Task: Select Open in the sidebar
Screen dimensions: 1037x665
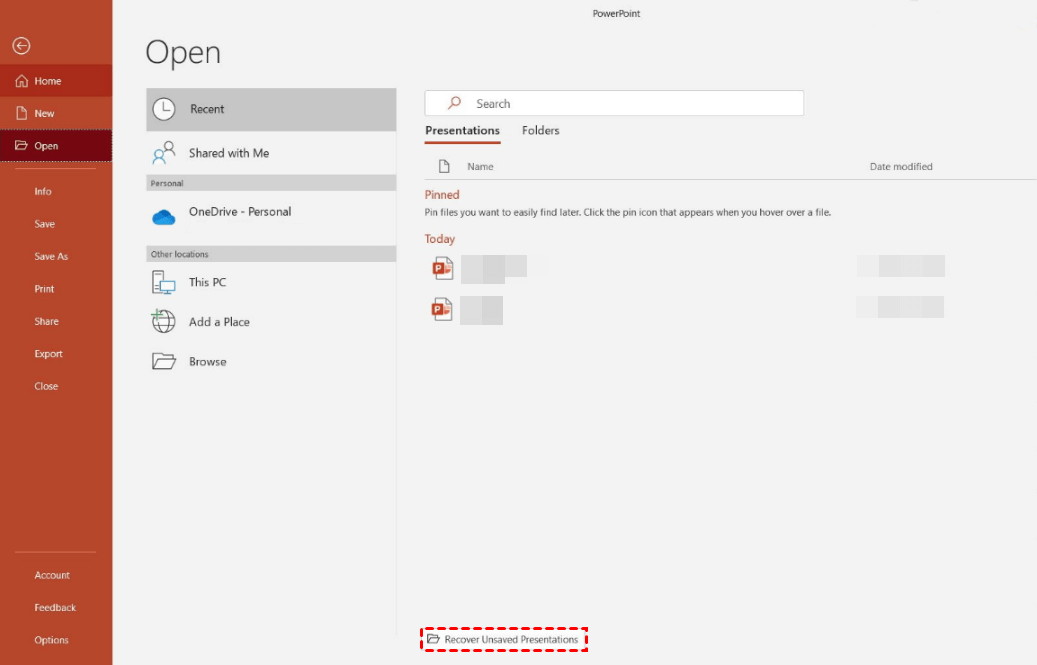Action: point(56,145)
